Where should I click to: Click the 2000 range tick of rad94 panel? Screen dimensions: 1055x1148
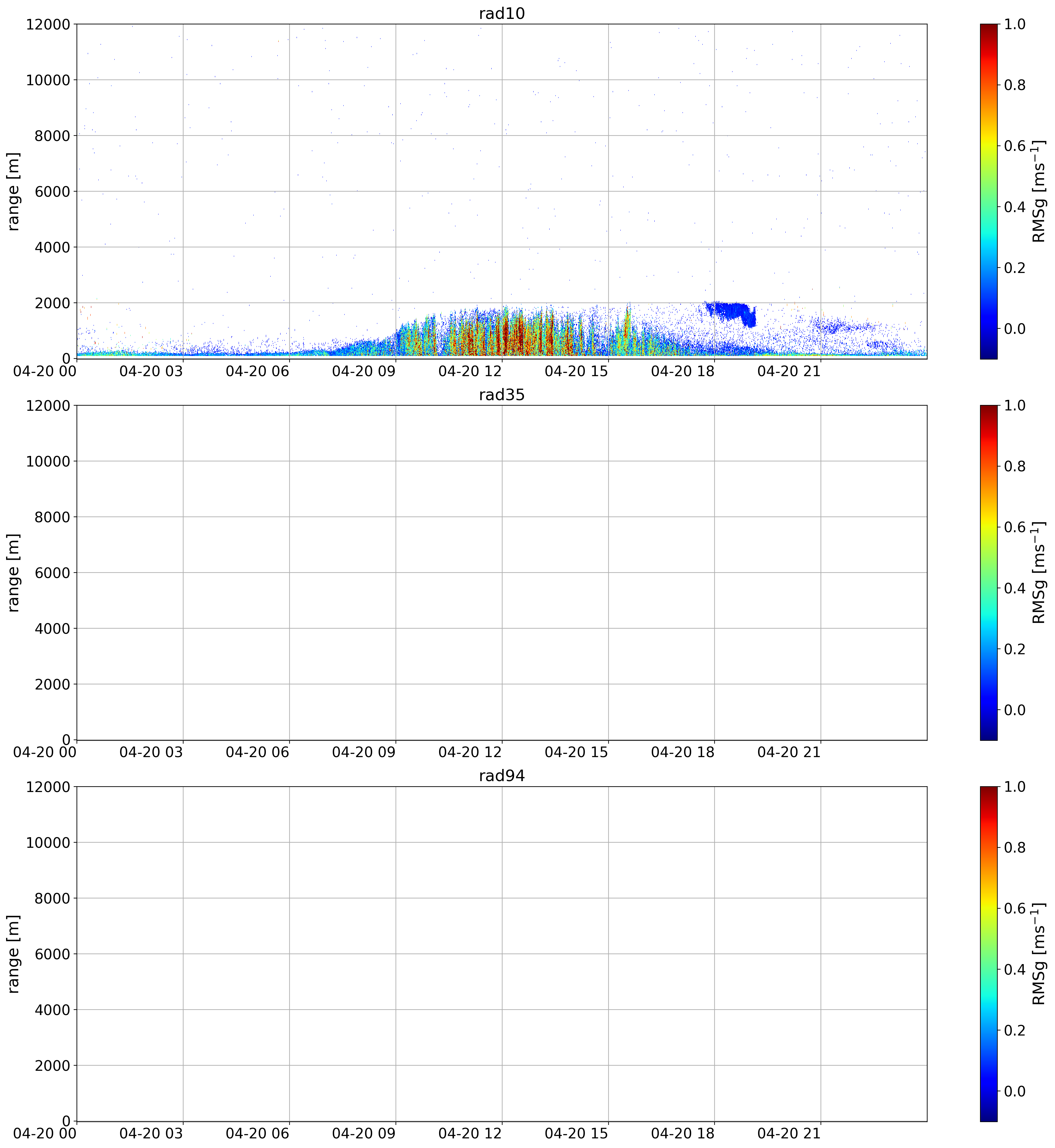pos(53,1066)
